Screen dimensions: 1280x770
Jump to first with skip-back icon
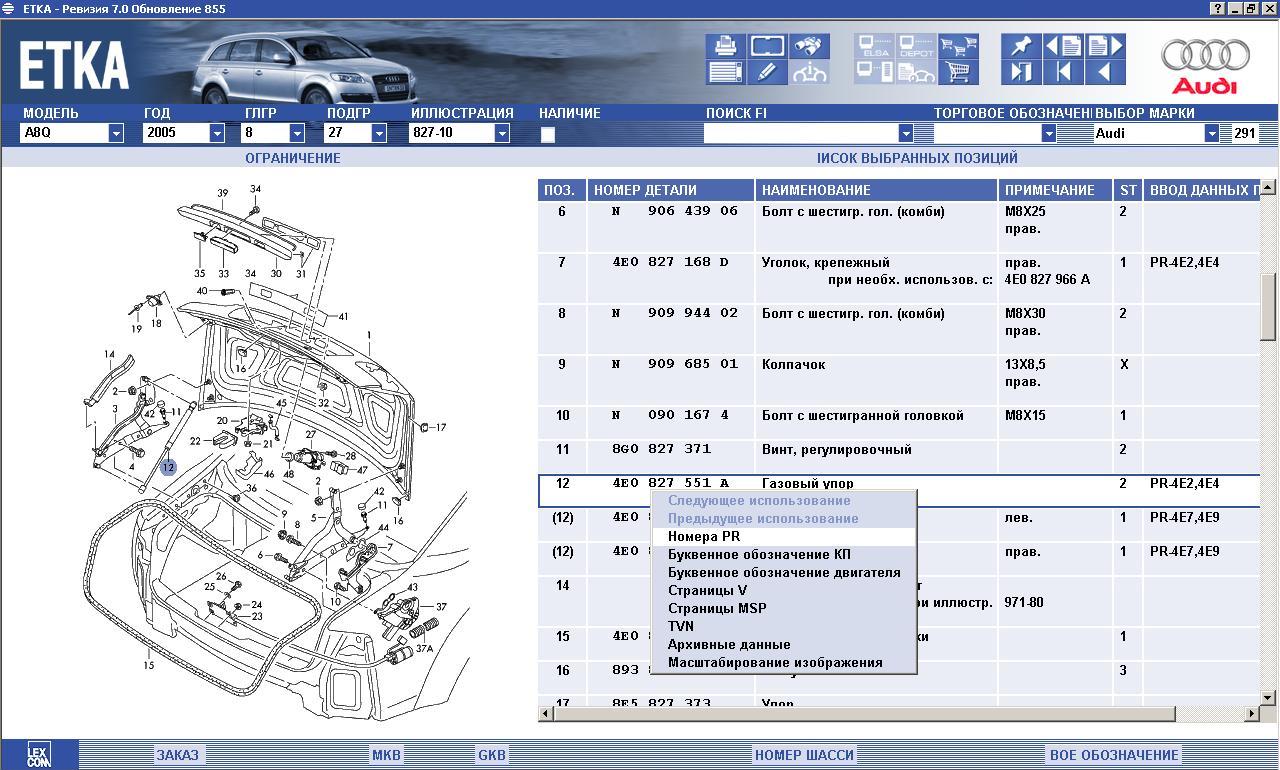[x=1063, y=72]
